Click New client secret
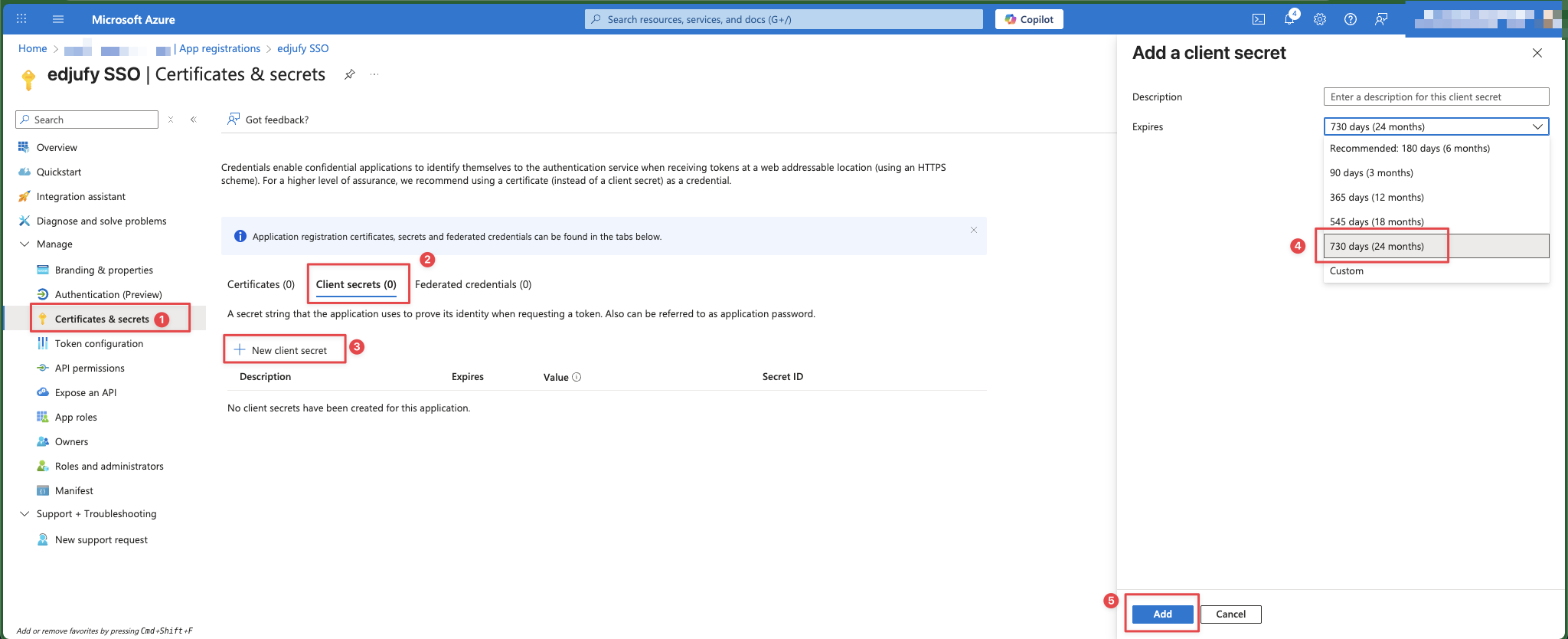The width and height of the screenshot is (1568, 639). 281,350
